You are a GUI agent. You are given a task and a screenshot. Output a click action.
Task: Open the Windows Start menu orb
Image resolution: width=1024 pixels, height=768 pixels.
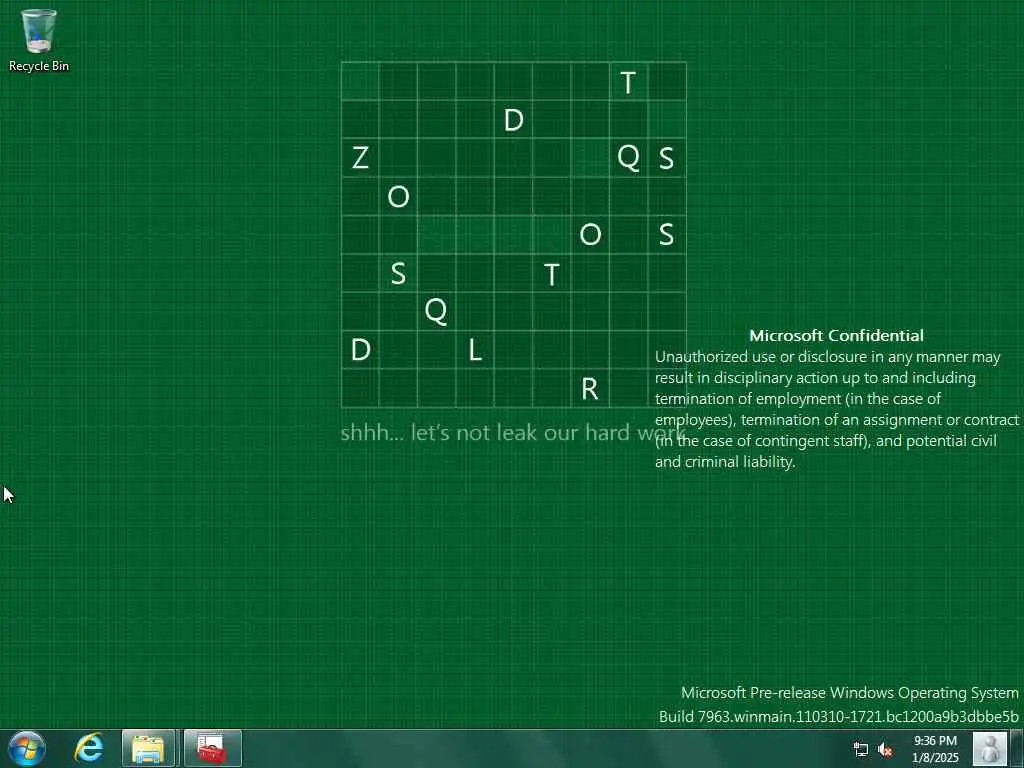click(27, 748)
